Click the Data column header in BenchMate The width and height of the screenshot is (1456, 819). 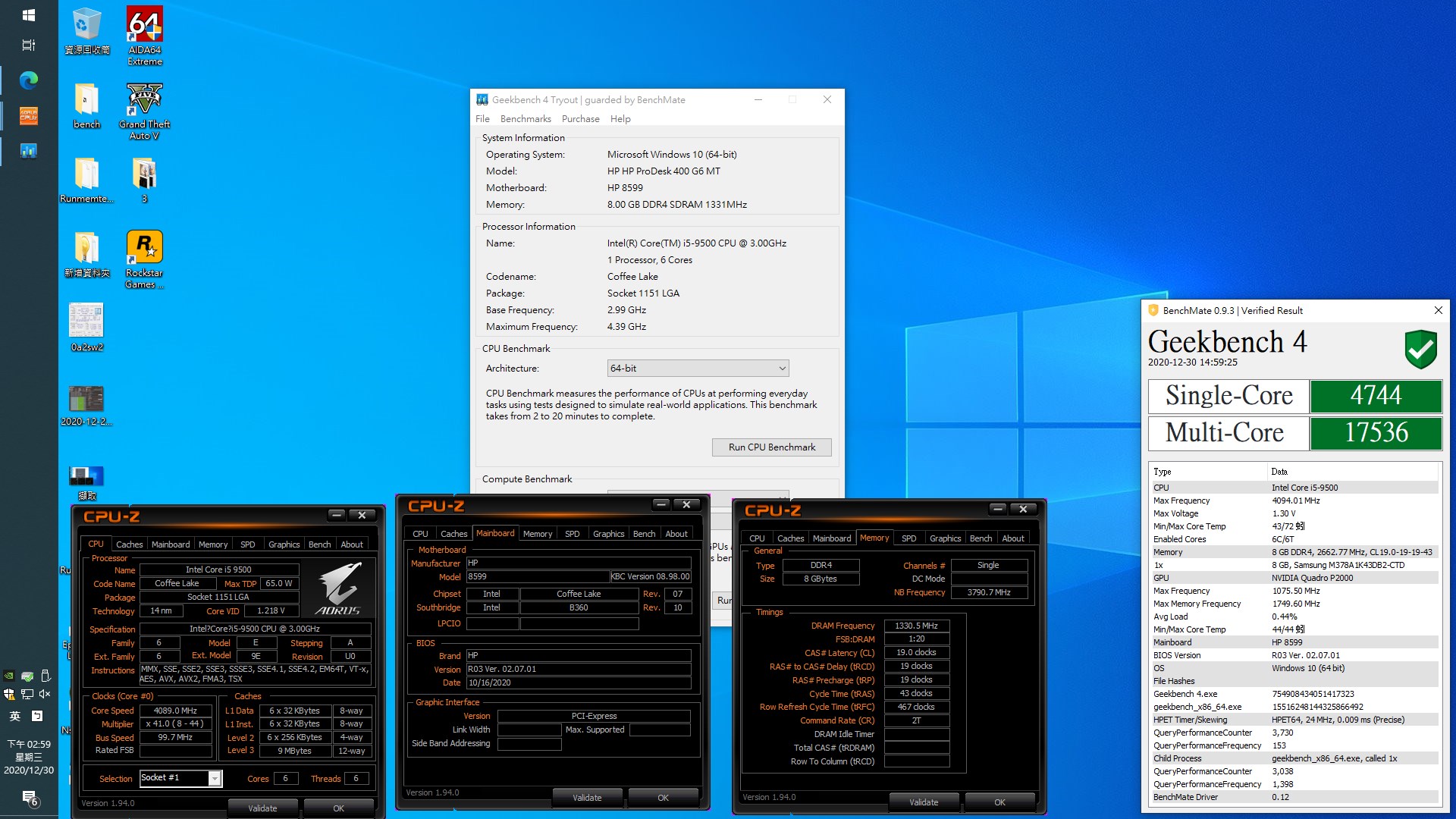pos(1353,472)
